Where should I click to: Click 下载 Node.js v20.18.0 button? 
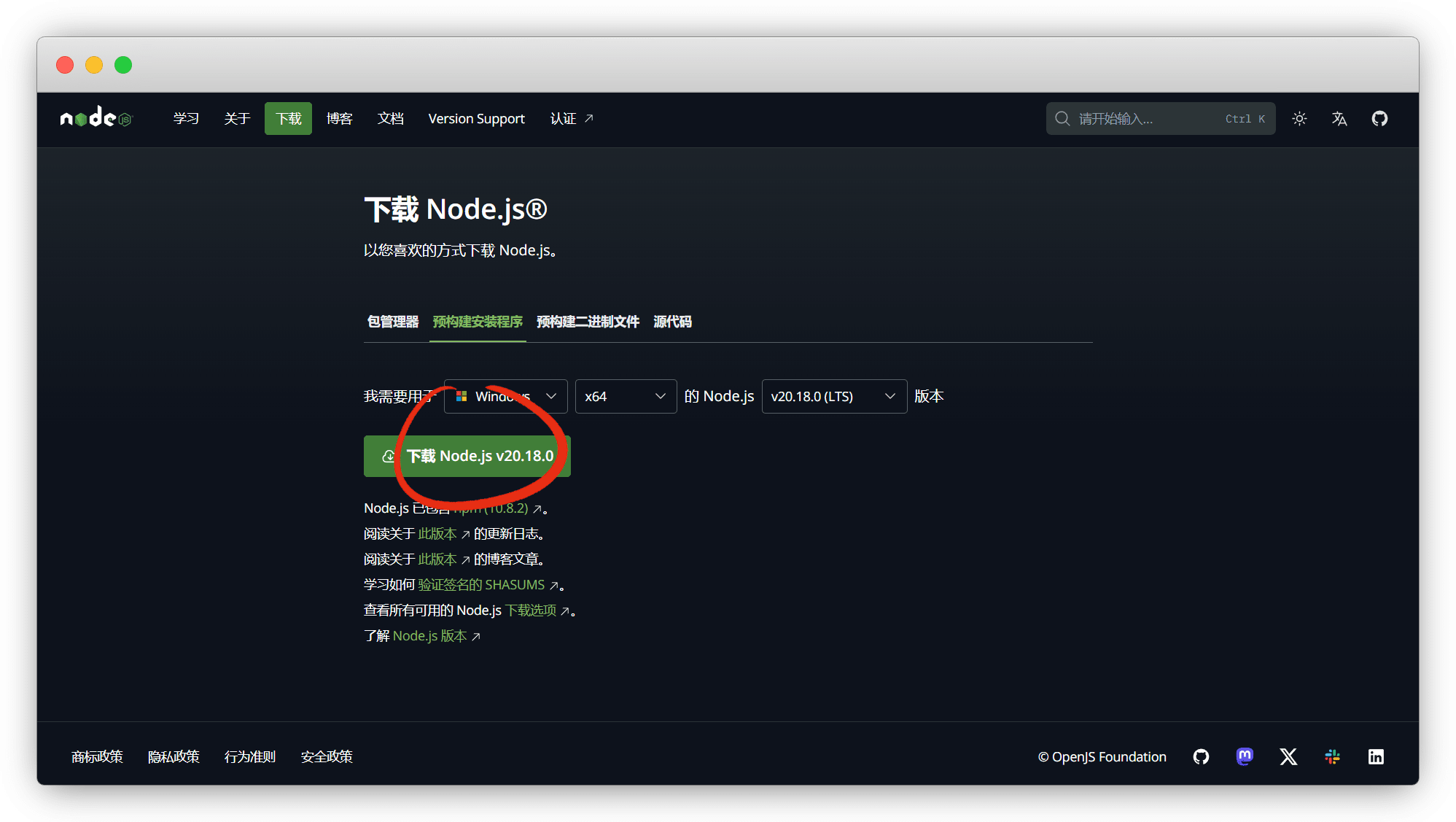click(x=467, y=456)
